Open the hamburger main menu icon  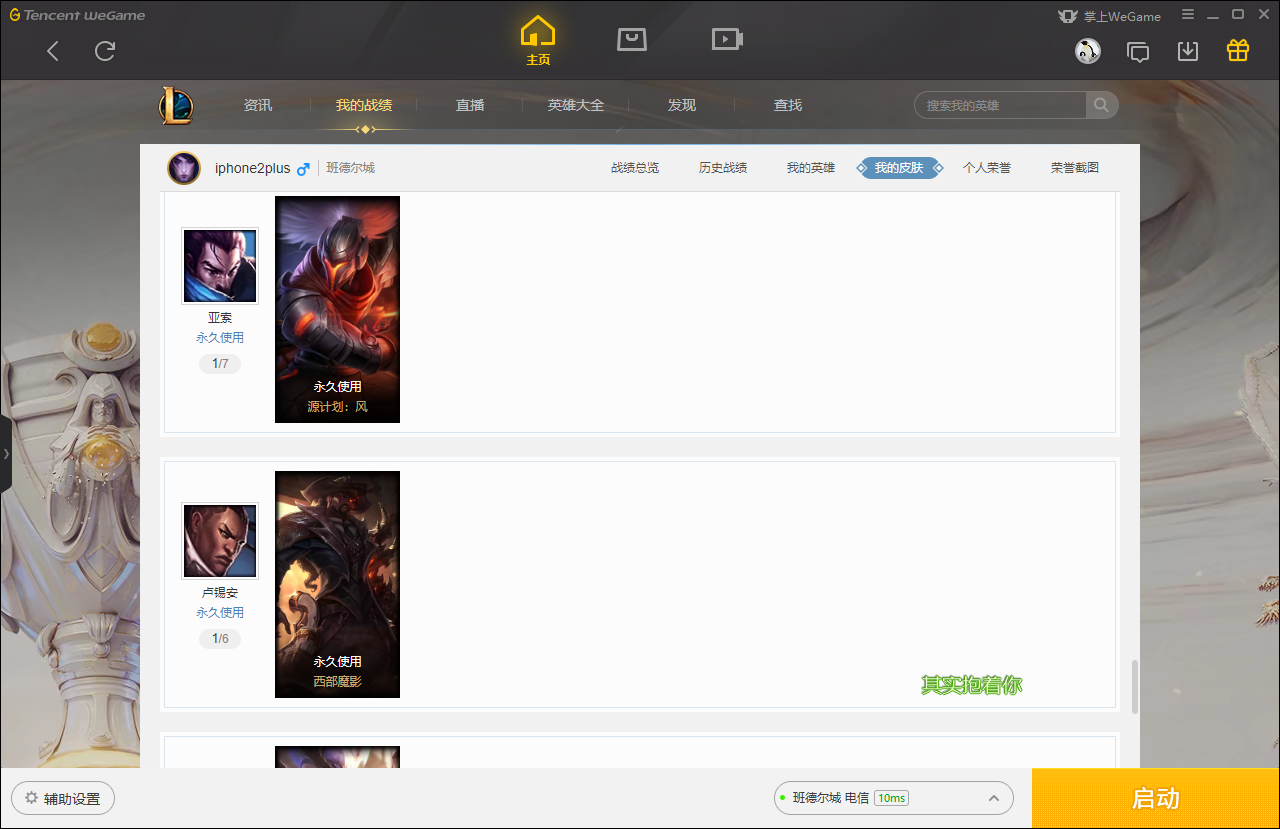pyautogui.click(x=1188, y=15)
